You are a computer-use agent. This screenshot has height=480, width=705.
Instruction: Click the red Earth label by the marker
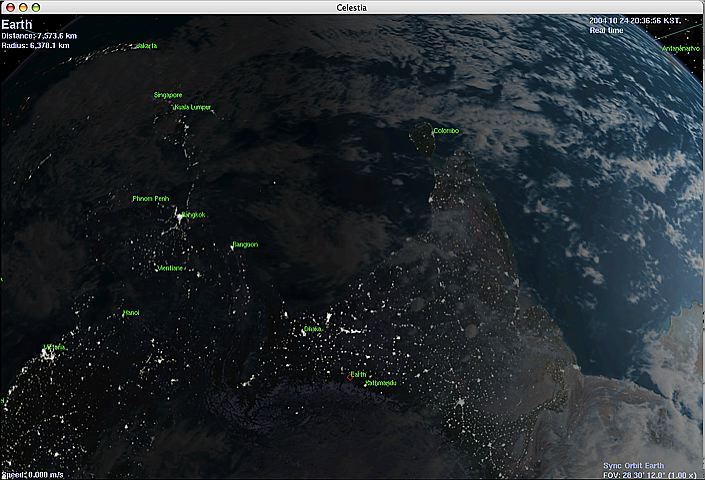coord(358,374)
